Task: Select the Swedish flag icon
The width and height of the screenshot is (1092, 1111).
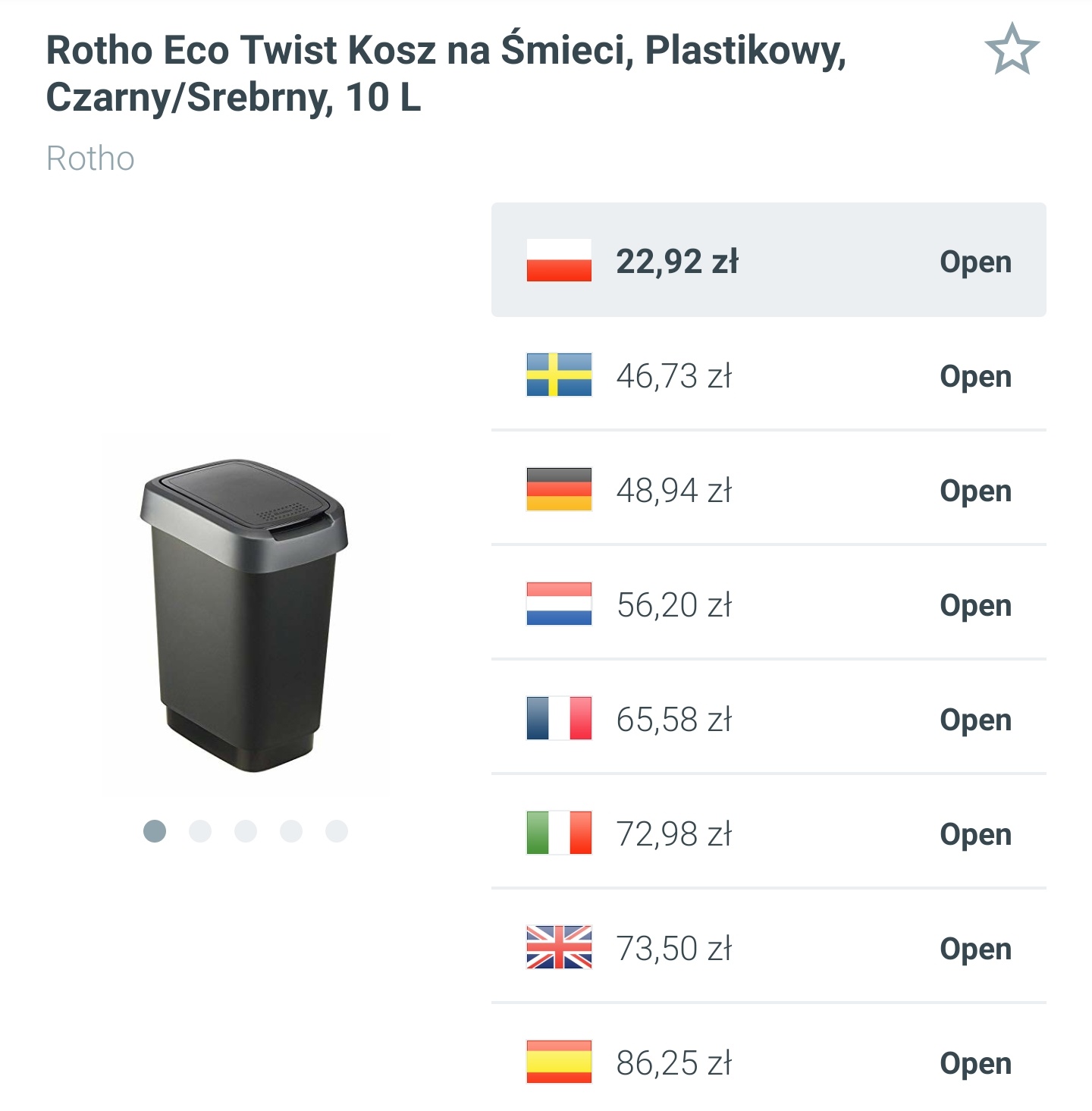Action: [x=557, y=375]
